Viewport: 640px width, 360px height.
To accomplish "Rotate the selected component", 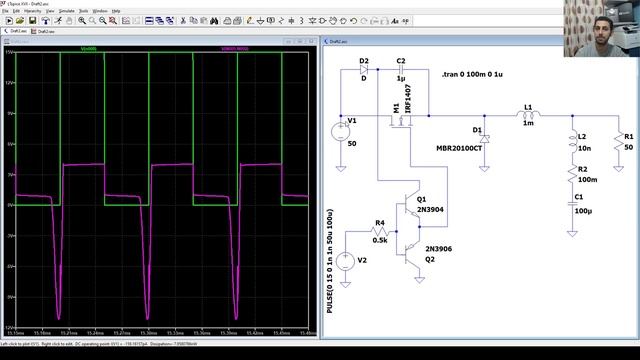I will [x=374, y=20].
